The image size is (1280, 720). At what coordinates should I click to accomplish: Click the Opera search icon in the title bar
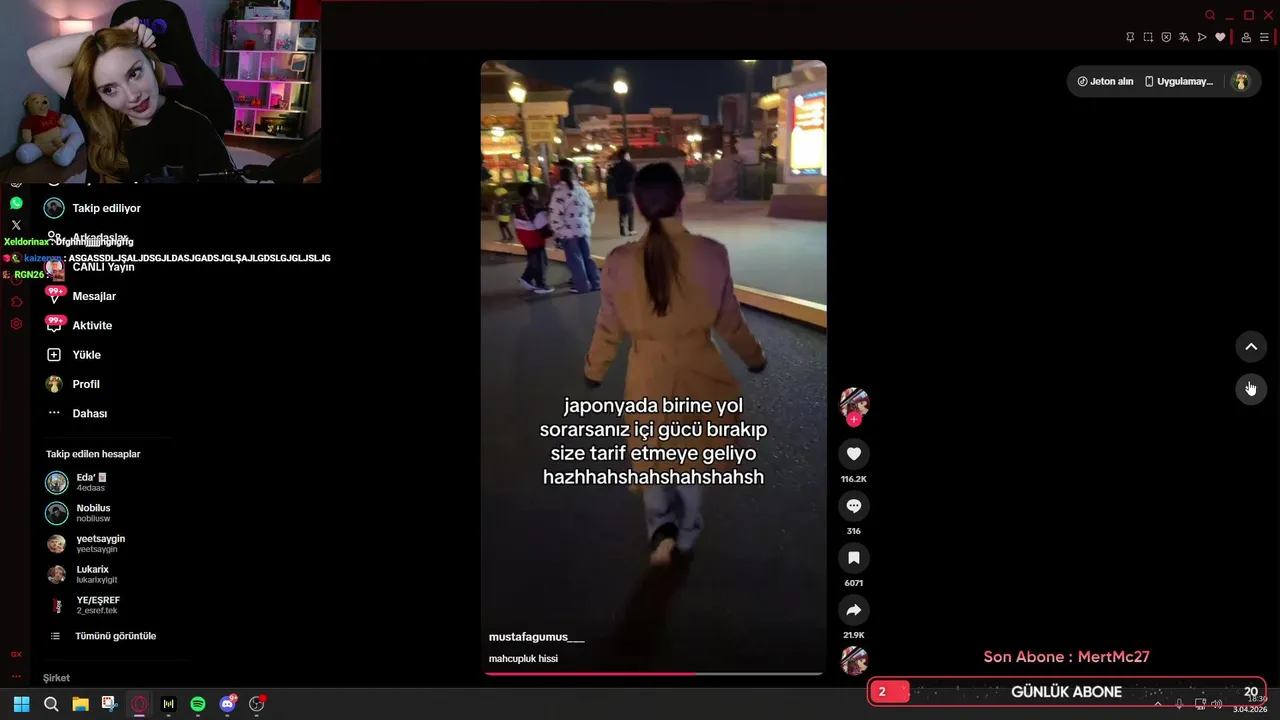pyautogui.click(x=1210, y=15)
